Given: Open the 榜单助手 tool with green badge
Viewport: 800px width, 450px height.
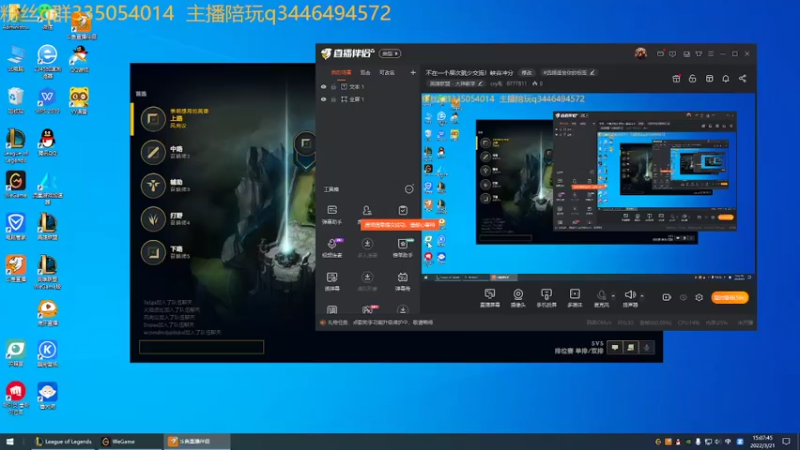Looking at the screenshot, I should pyautogui.click(x=403, y=247).
